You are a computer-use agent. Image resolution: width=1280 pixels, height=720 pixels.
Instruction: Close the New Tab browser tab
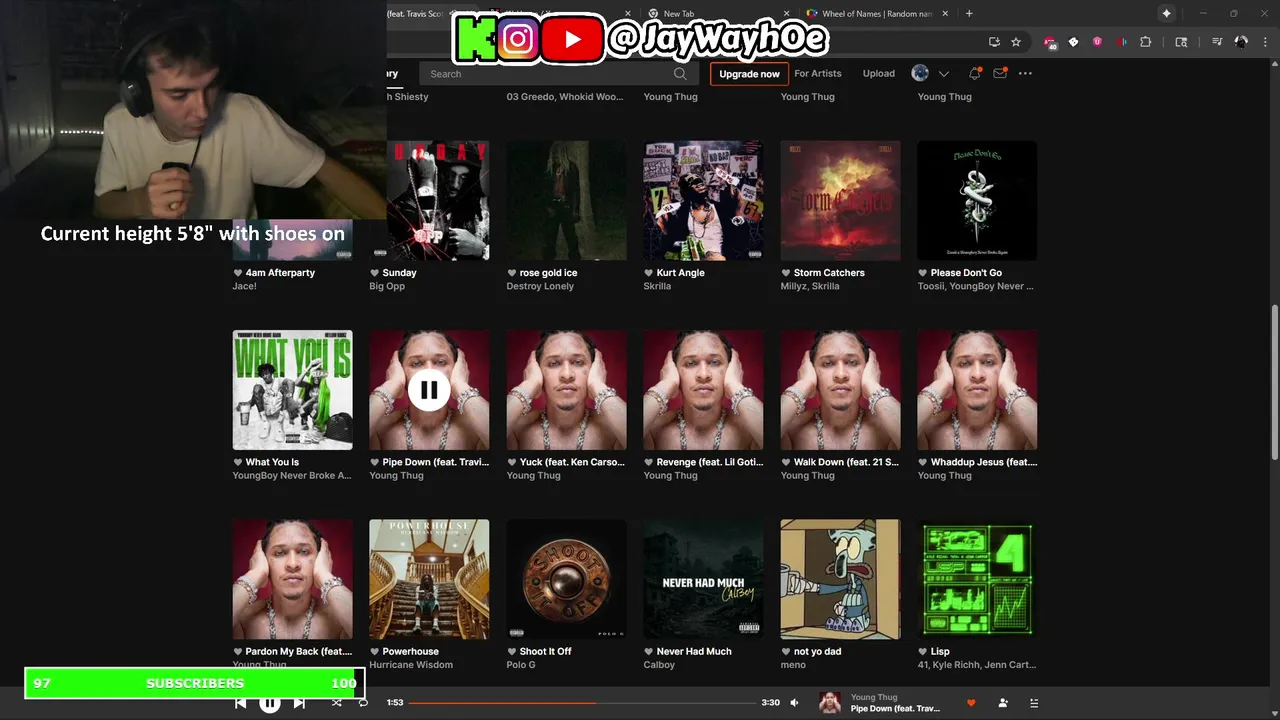pos(786,14)
